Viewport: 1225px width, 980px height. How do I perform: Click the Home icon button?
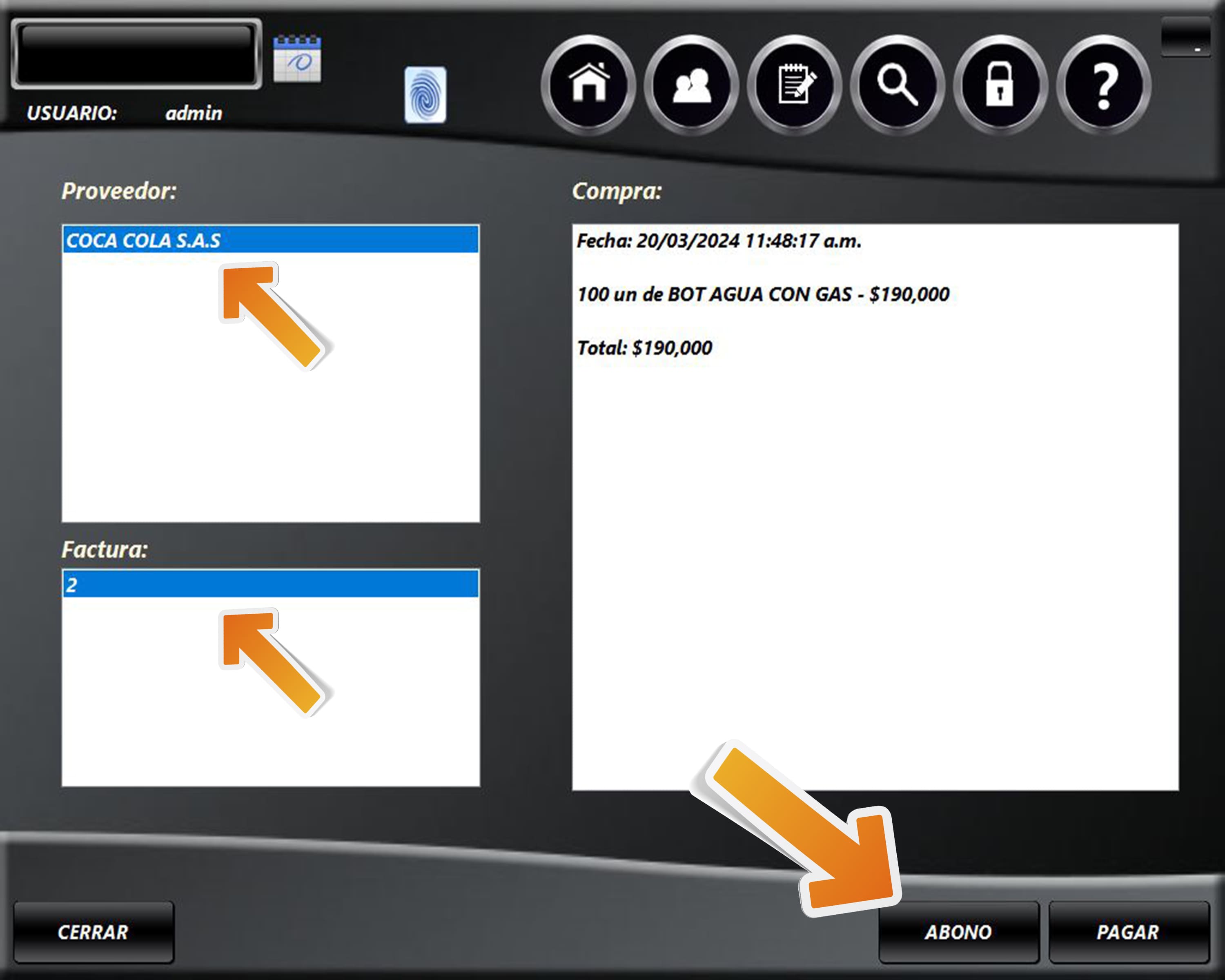[589, 84]
